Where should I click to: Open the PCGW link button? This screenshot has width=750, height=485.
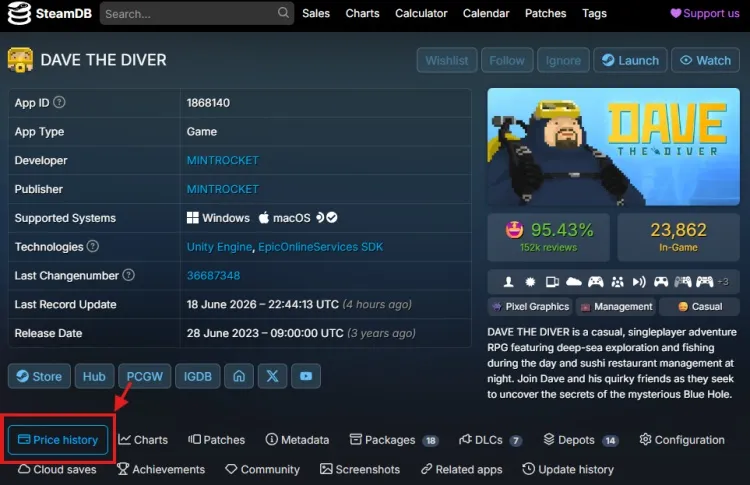(x=144, y=376)
